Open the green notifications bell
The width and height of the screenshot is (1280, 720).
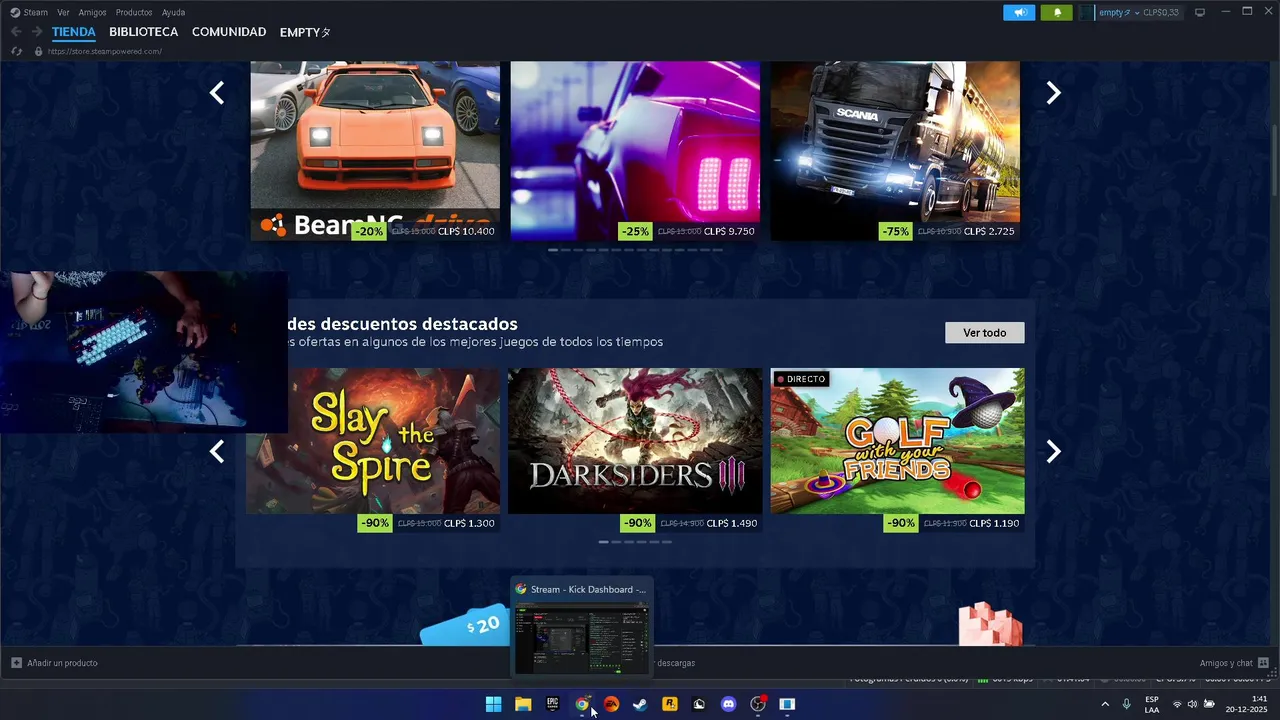(1057, 12)
